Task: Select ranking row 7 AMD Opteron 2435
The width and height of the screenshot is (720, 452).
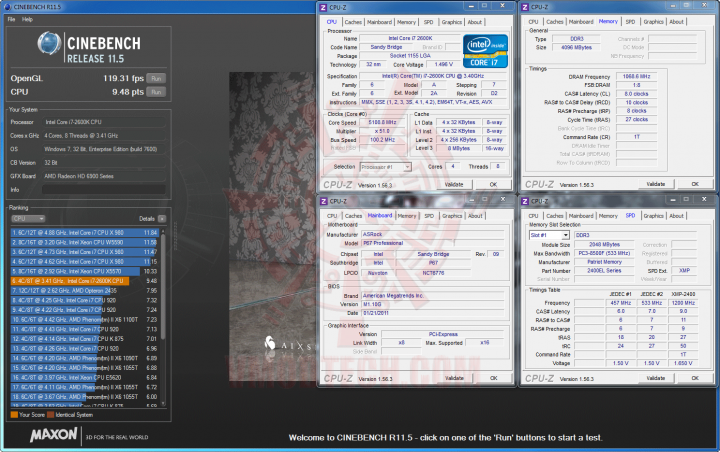Action: click(84, 290)
